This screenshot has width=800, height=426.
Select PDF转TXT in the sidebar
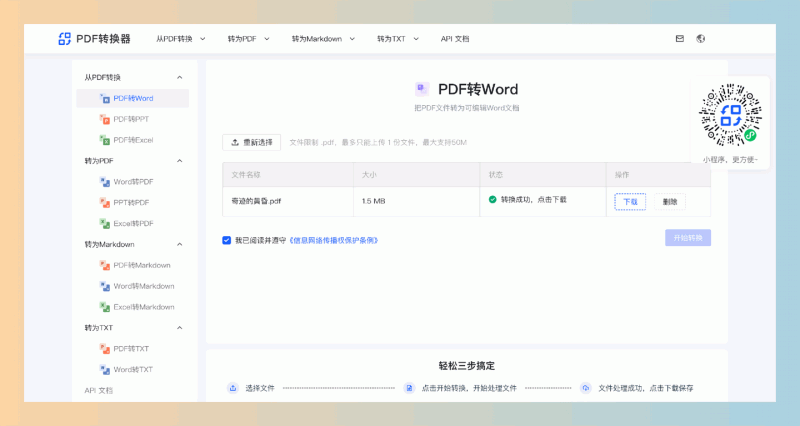tap(133, 349)
